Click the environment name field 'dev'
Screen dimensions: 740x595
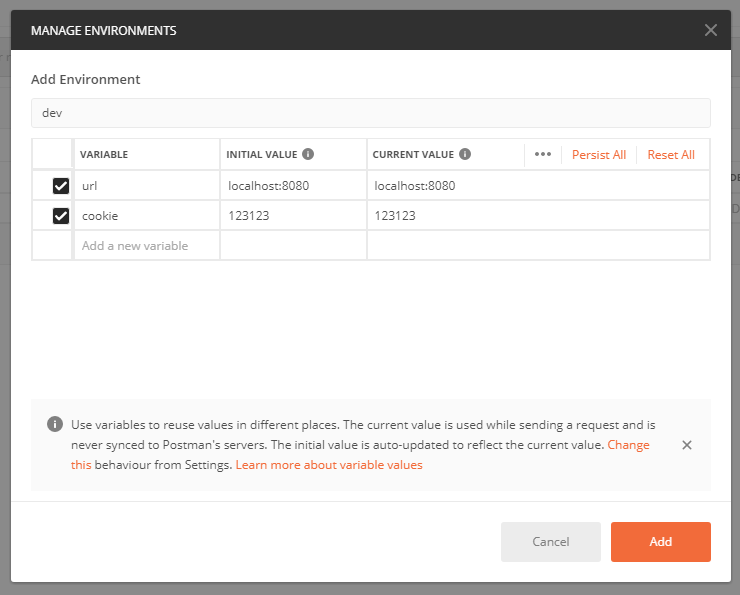pos(370,113)
